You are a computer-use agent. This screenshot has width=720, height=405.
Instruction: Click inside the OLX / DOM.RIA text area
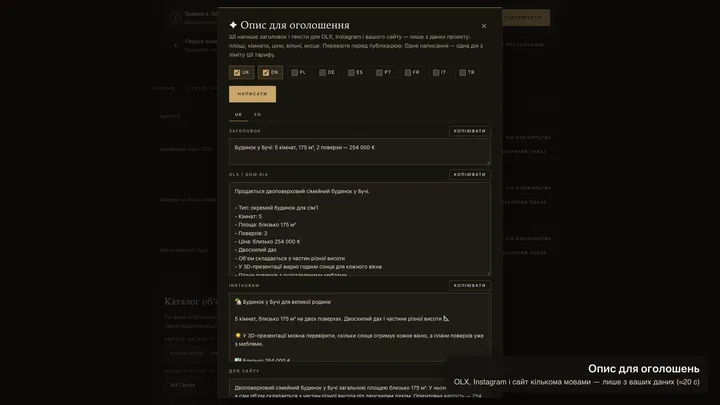coord(360,229)
